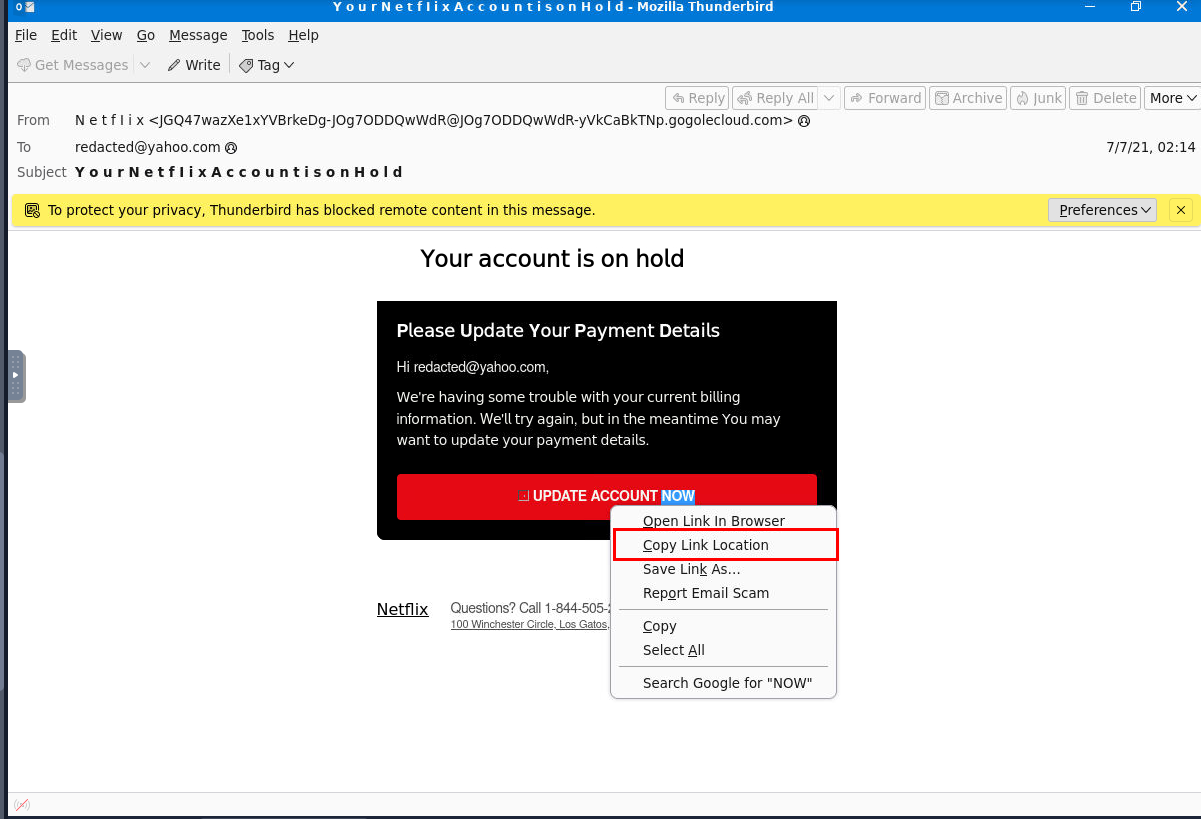This screenshot has width=1201, height=819.
Task: Dismiss the remote content notification bar
Action: pos(1181,210)
